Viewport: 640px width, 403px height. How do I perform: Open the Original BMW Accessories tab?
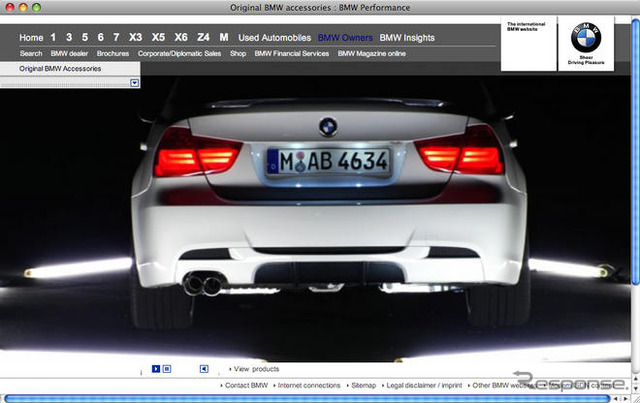(x=60, y=69)
